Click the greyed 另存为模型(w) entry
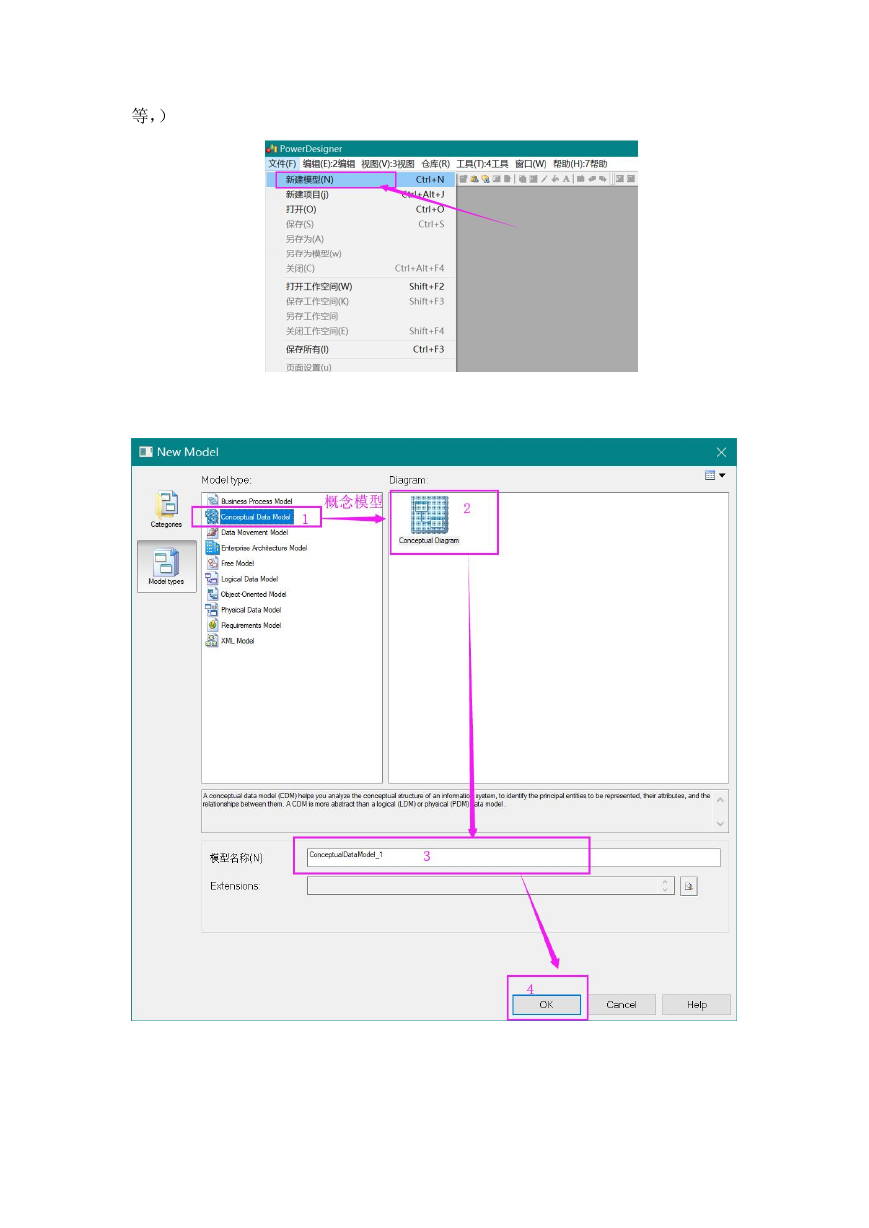Screen dimensions: 869x1228 pos(360,254)
